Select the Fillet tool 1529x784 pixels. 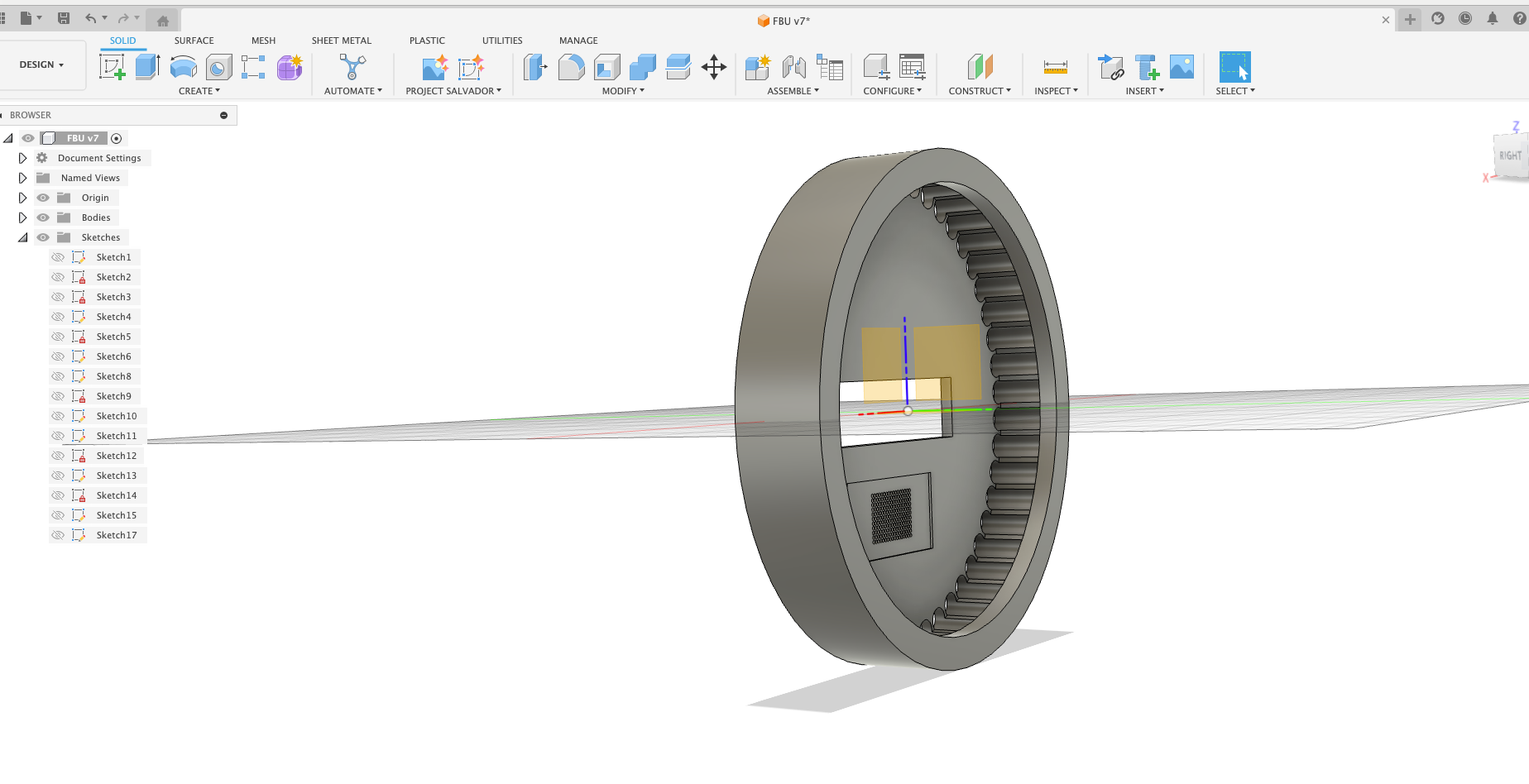pos(571,67)
